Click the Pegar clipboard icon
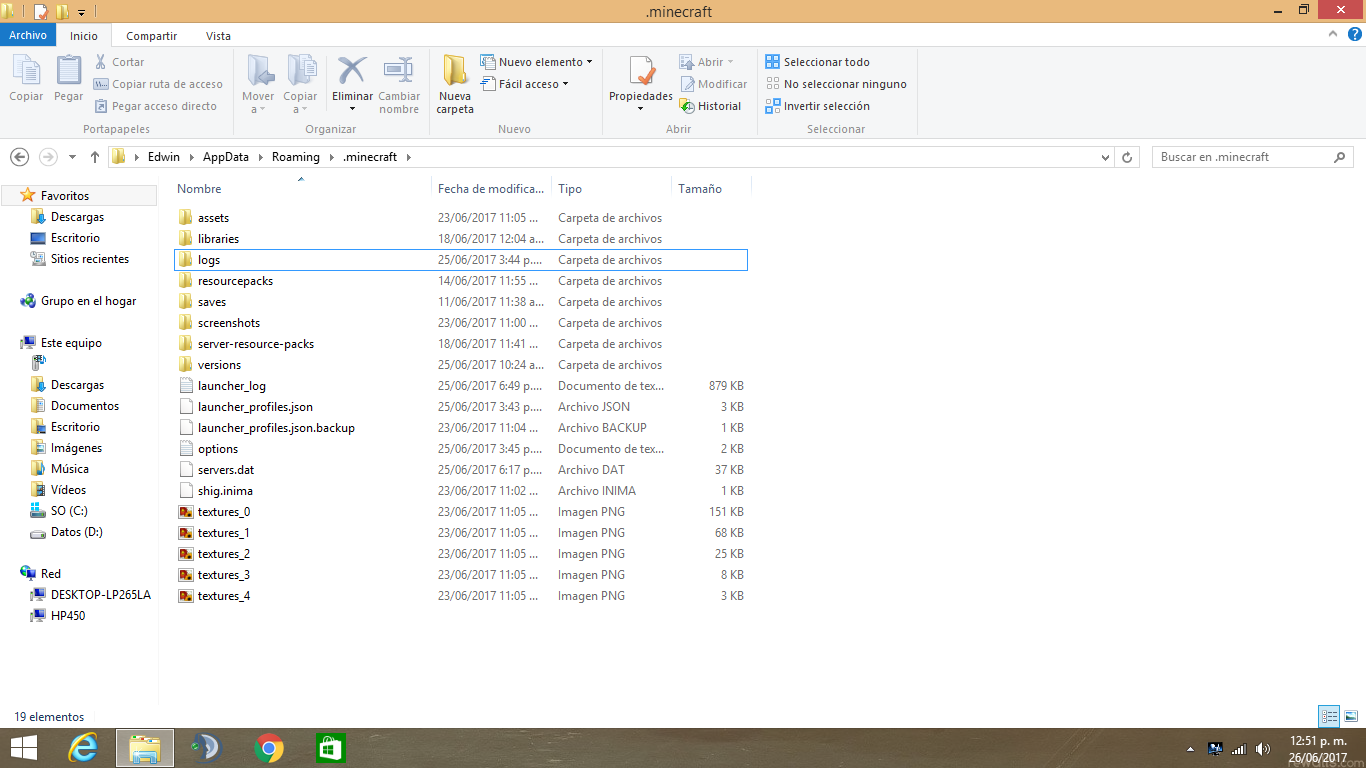This screenshot has height=768, width=1366. [x=68, y=79]
